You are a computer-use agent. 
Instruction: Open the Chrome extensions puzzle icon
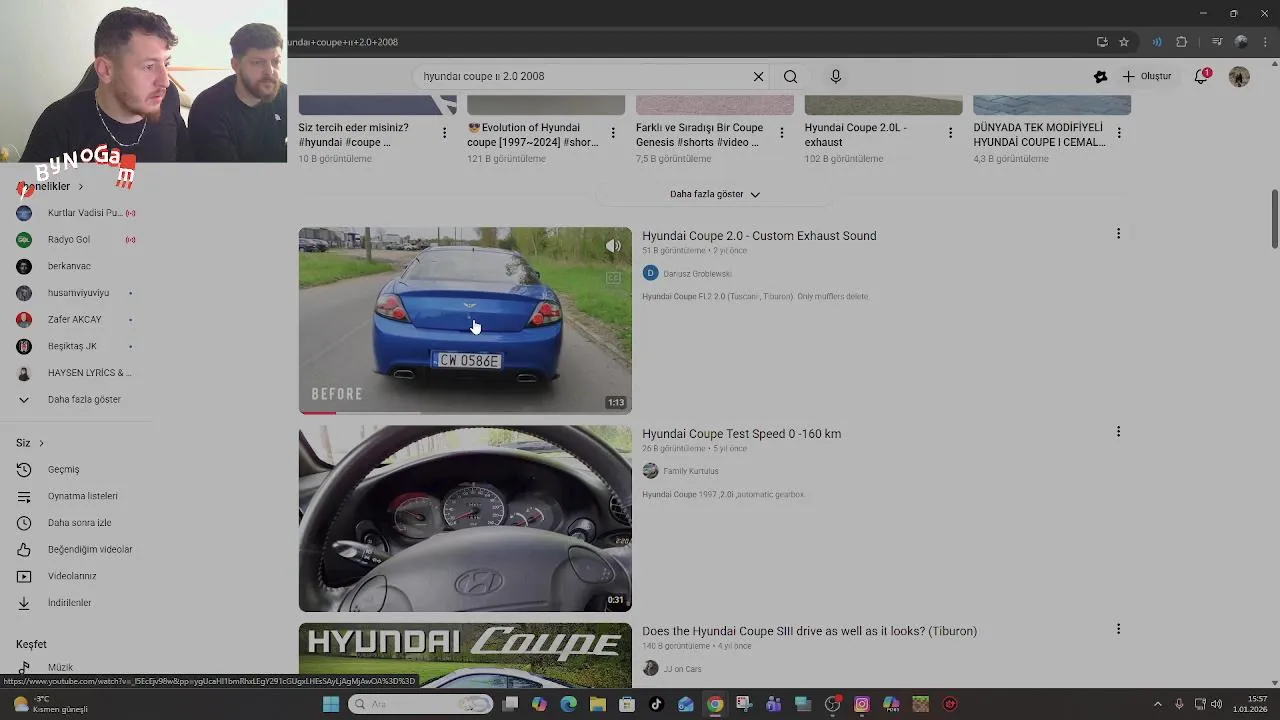pos(1181,42)
